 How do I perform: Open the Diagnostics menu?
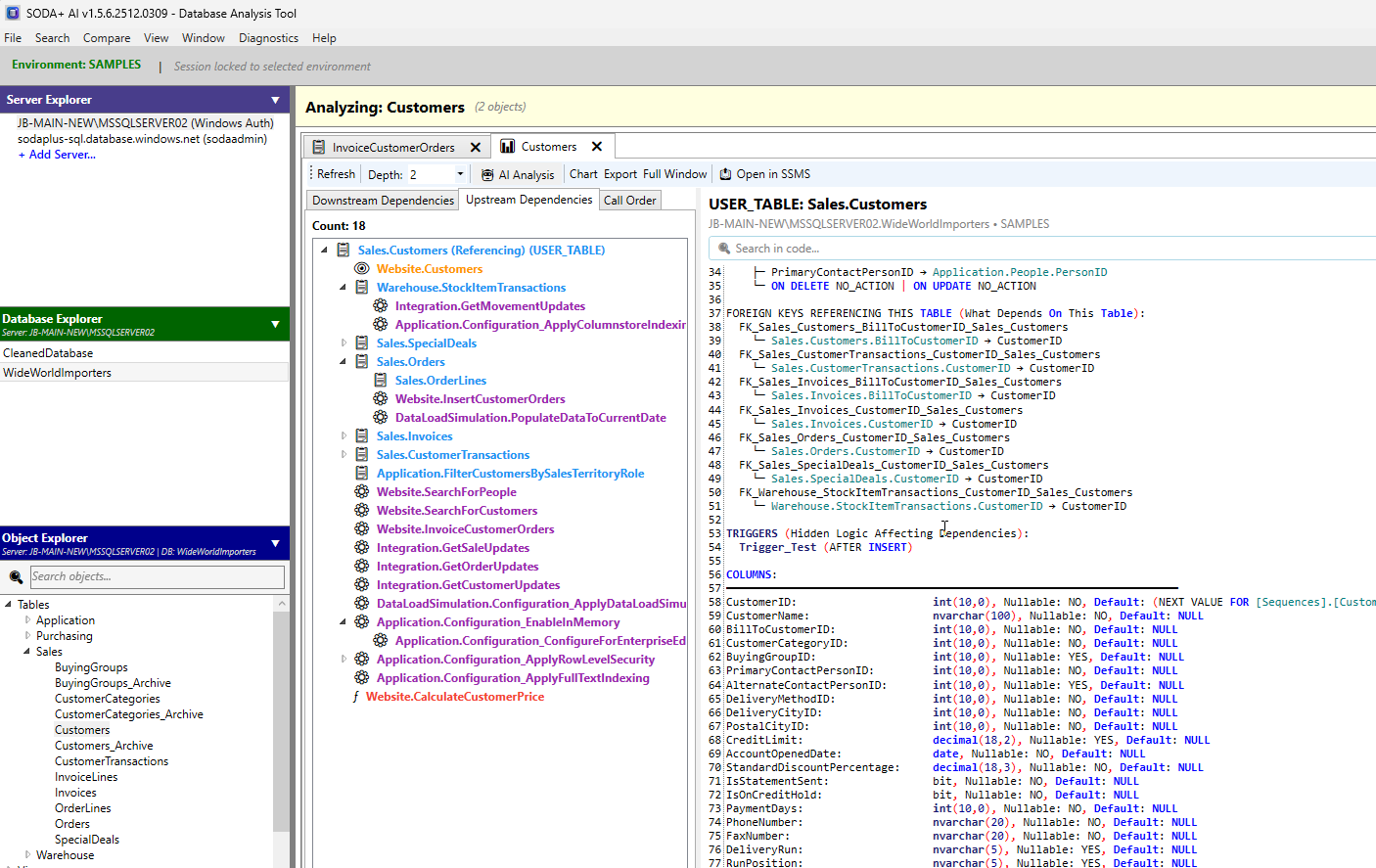click(x=268, y=38)
